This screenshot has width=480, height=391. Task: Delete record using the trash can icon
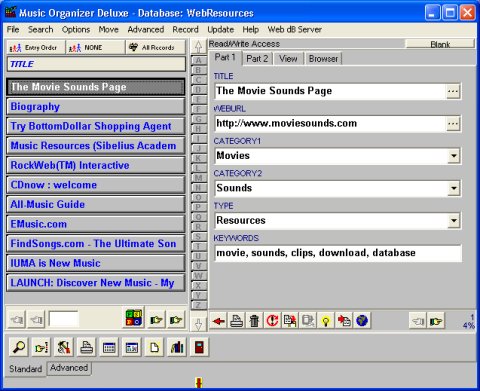254,321
